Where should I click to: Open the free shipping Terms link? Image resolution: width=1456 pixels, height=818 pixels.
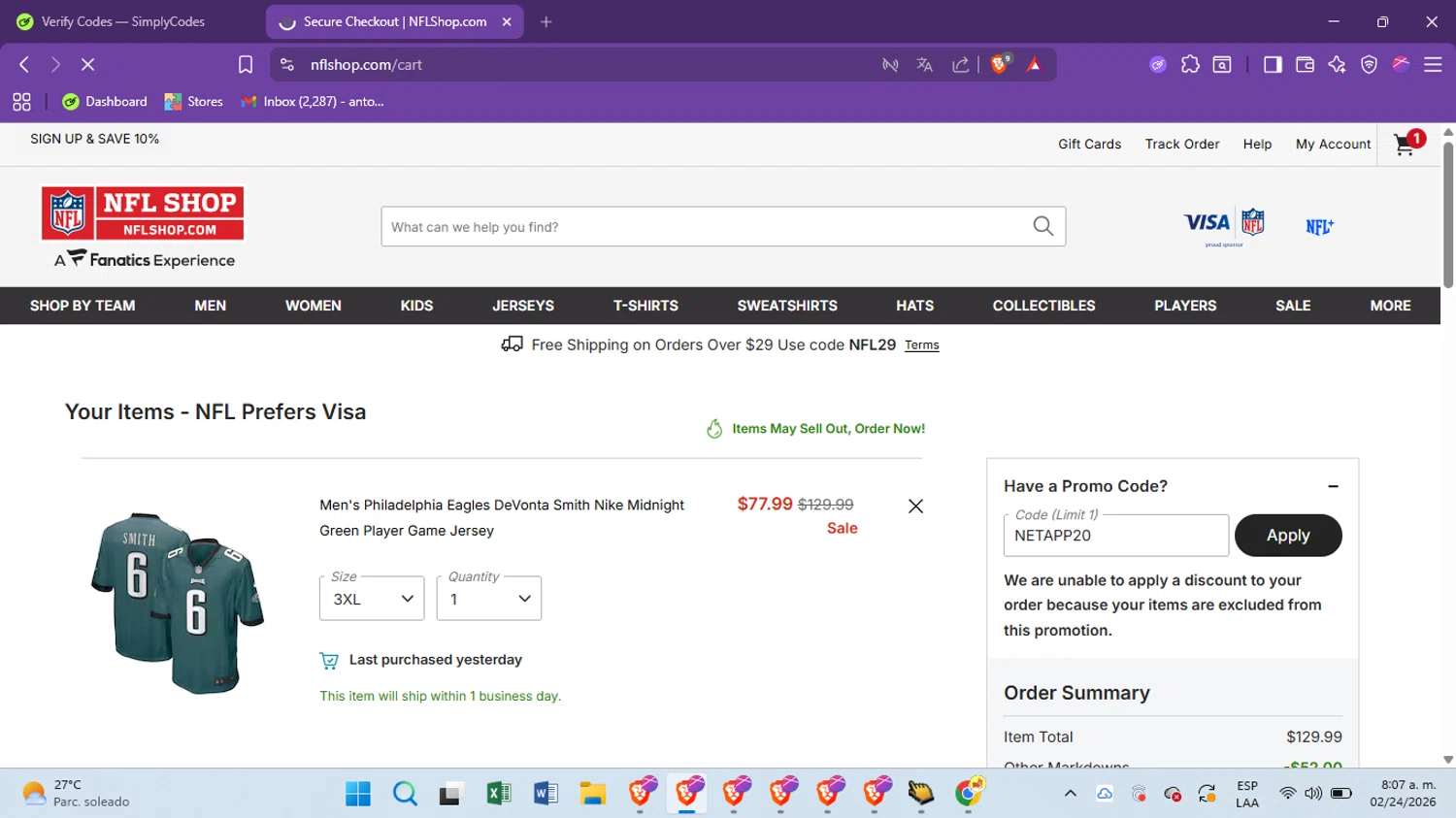tap(921, 345)
